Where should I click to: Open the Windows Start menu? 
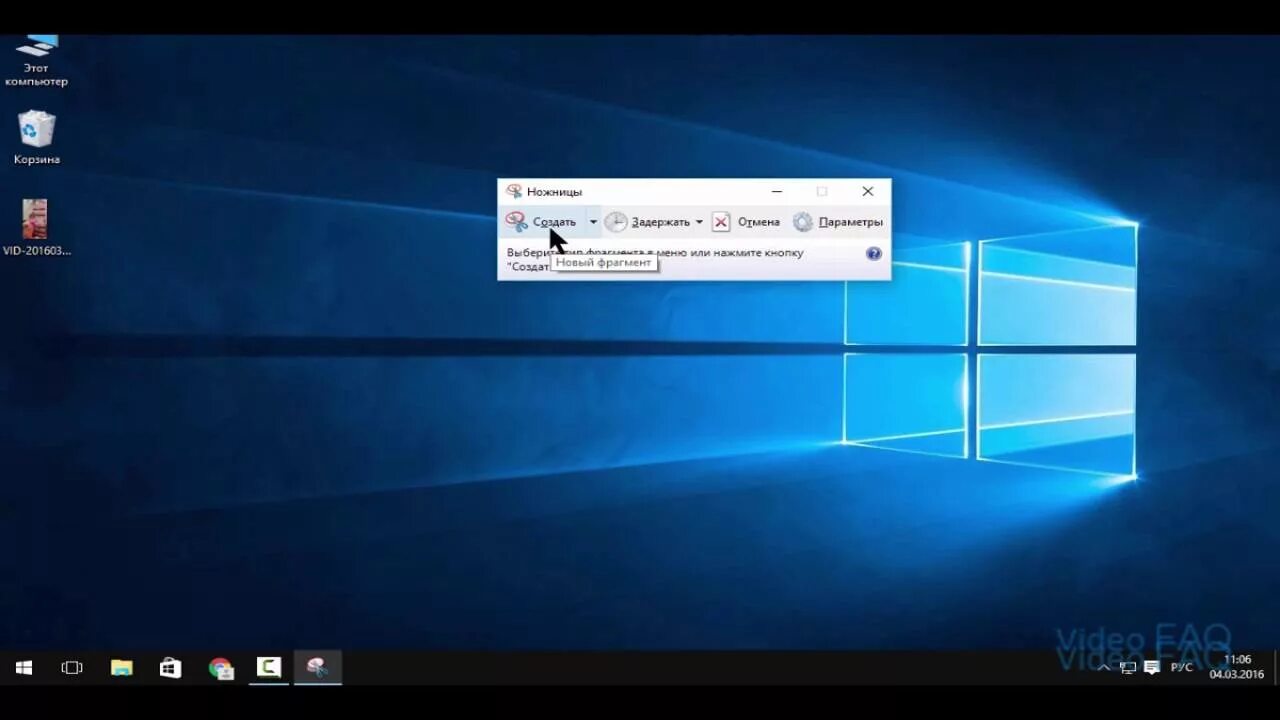pos(24,668)
